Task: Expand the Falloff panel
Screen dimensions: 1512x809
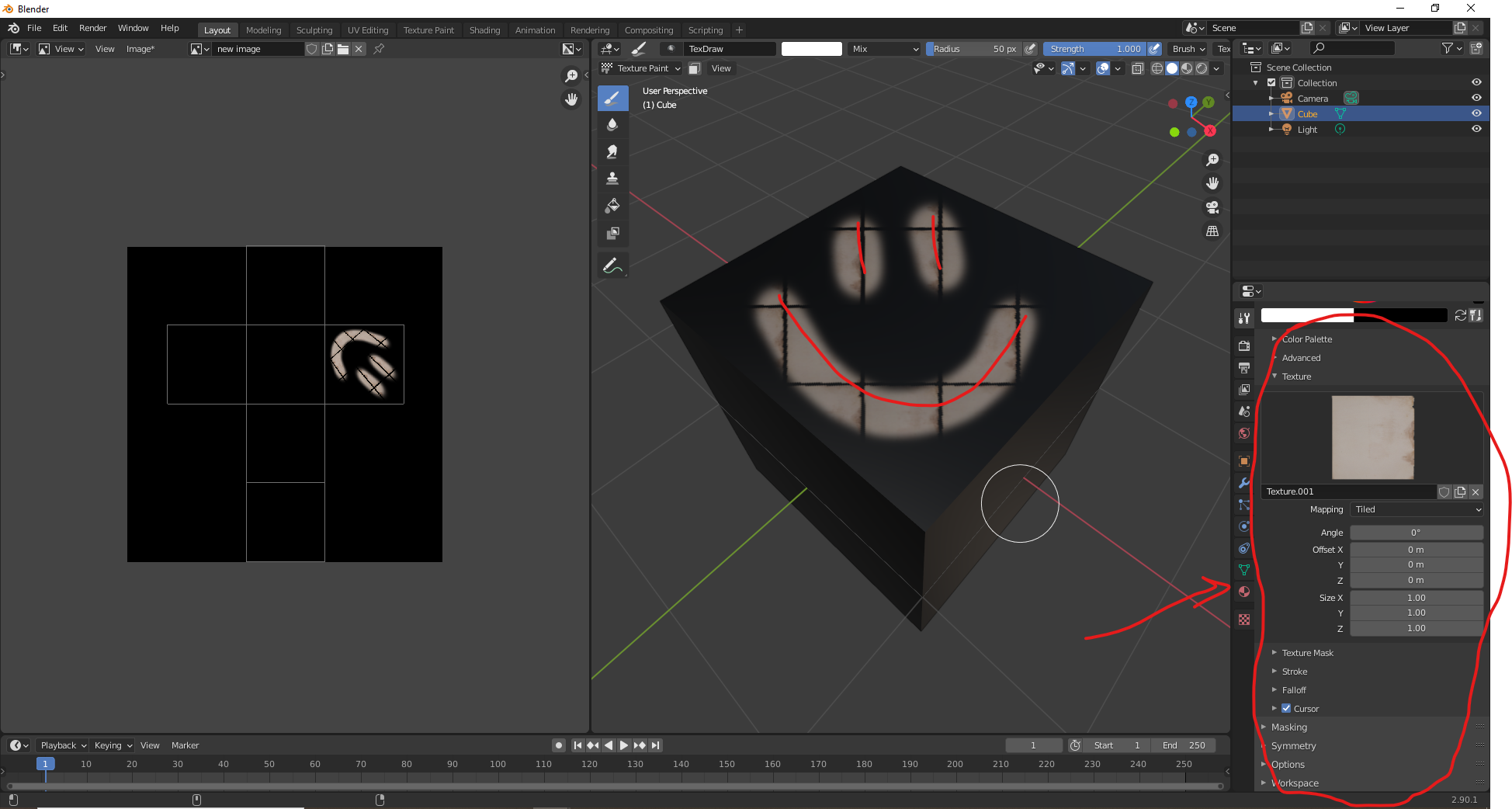Action: pos(1293,690)
